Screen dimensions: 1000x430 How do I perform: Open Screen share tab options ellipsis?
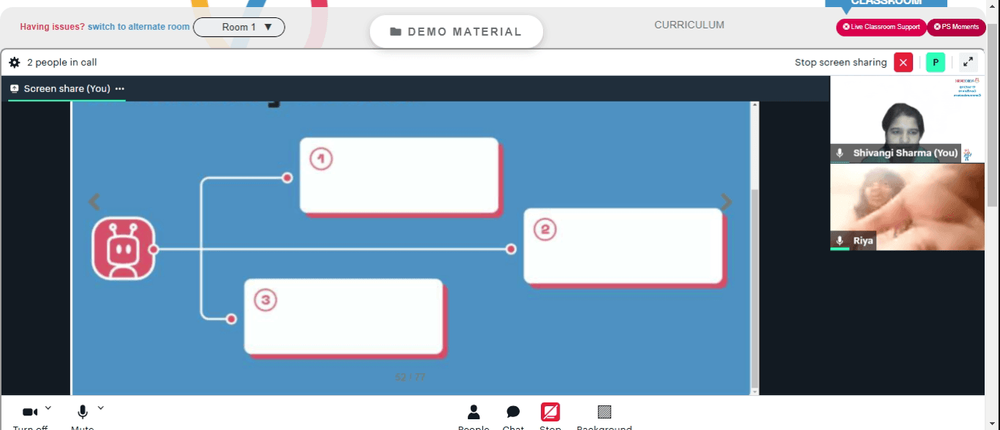120,89
